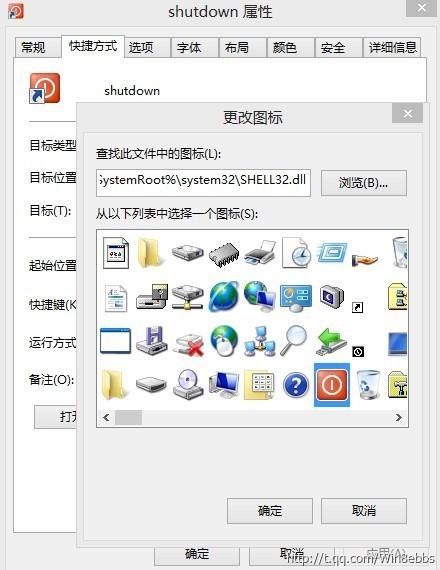The image size is (440, 570).
Task: Confirm icon change with 确定 button
Action: (x=270, y=511)
